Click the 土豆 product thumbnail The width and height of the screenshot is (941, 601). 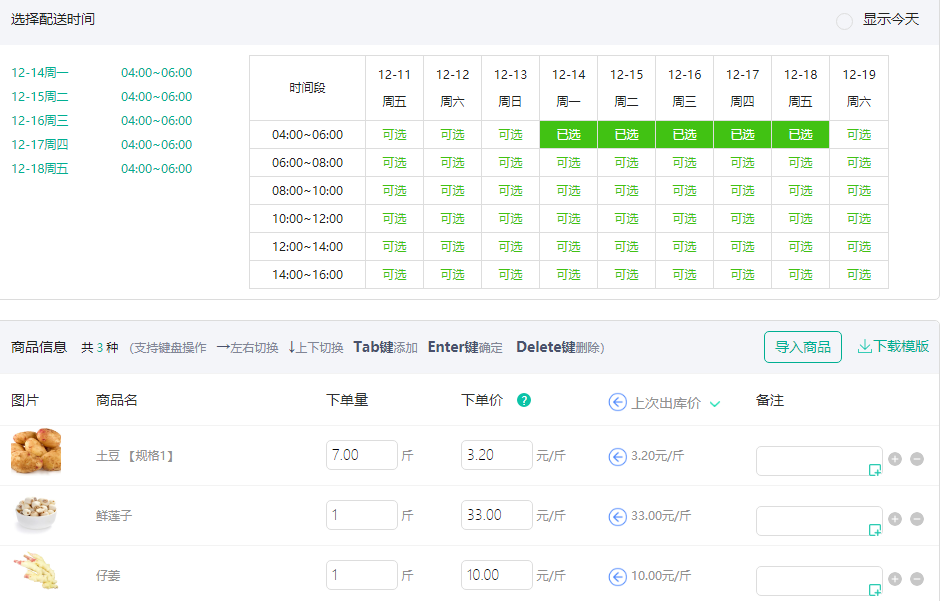[x=37, y=454]
